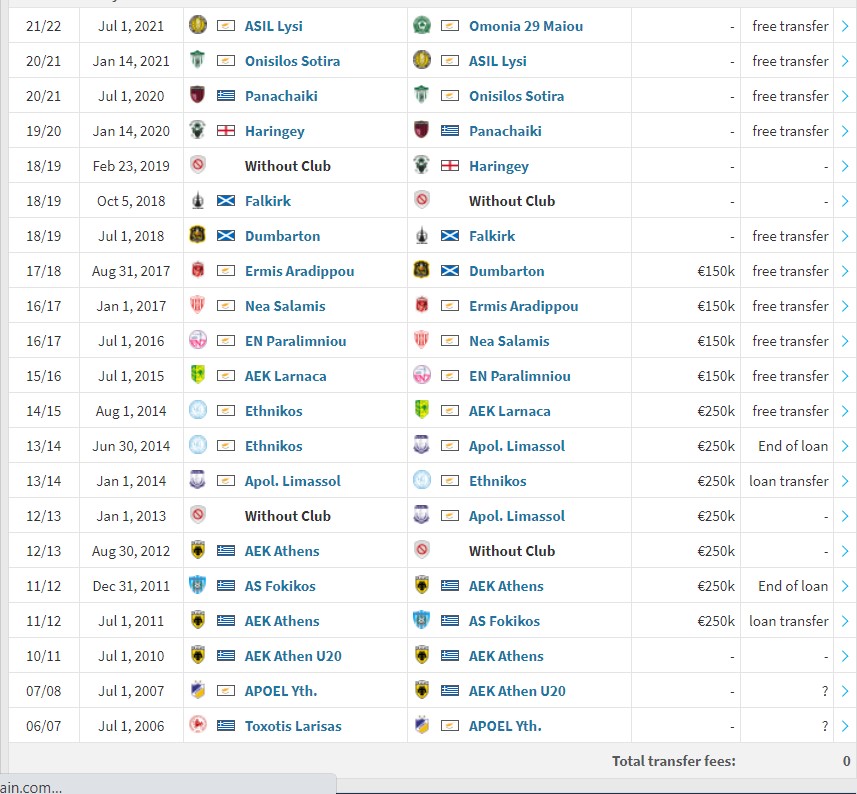Open details arrow for Jan 1, 2014 loan
Viewport: 857px width, 794px height.
click(x=845, y=480)
